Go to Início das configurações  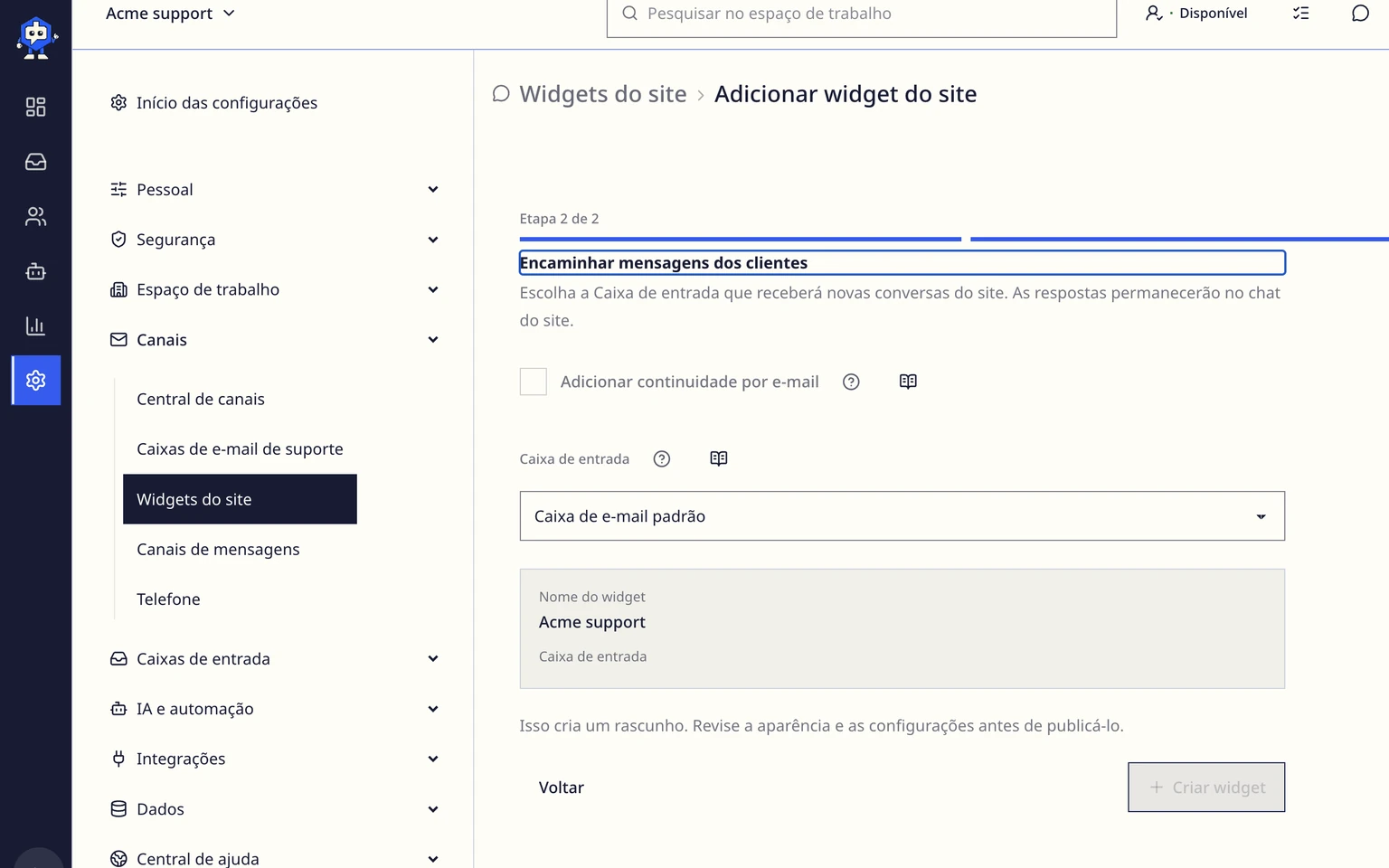(213, 103)
